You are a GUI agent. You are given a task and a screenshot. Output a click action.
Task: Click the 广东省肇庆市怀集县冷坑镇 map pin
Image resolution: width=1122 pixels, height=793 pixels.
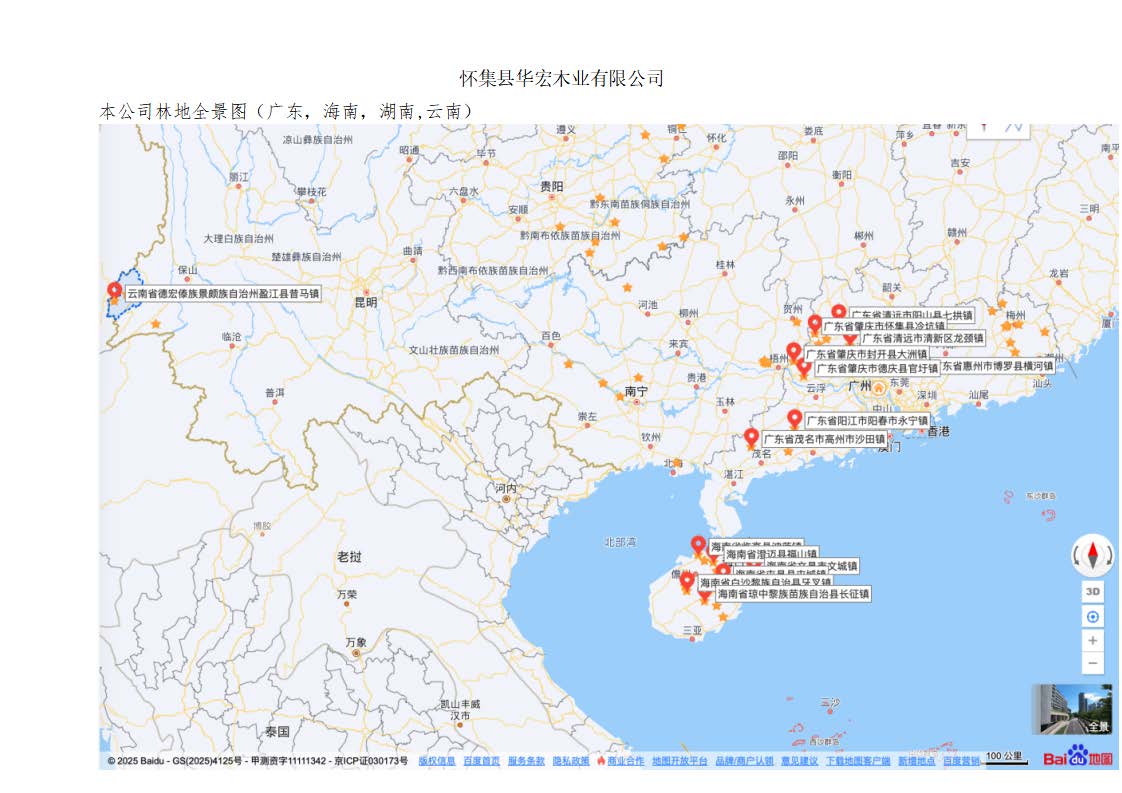(815, 324)
